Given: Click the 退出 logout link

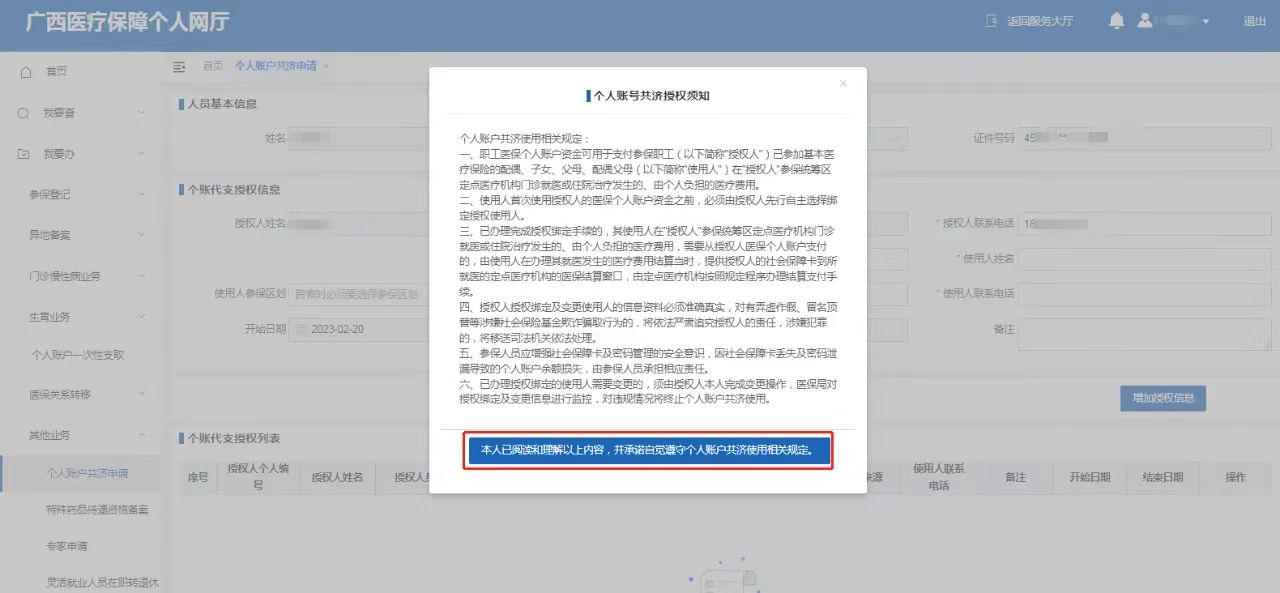Looking at the screenshot, I should pyautogui.click(x=1254, y=21).
